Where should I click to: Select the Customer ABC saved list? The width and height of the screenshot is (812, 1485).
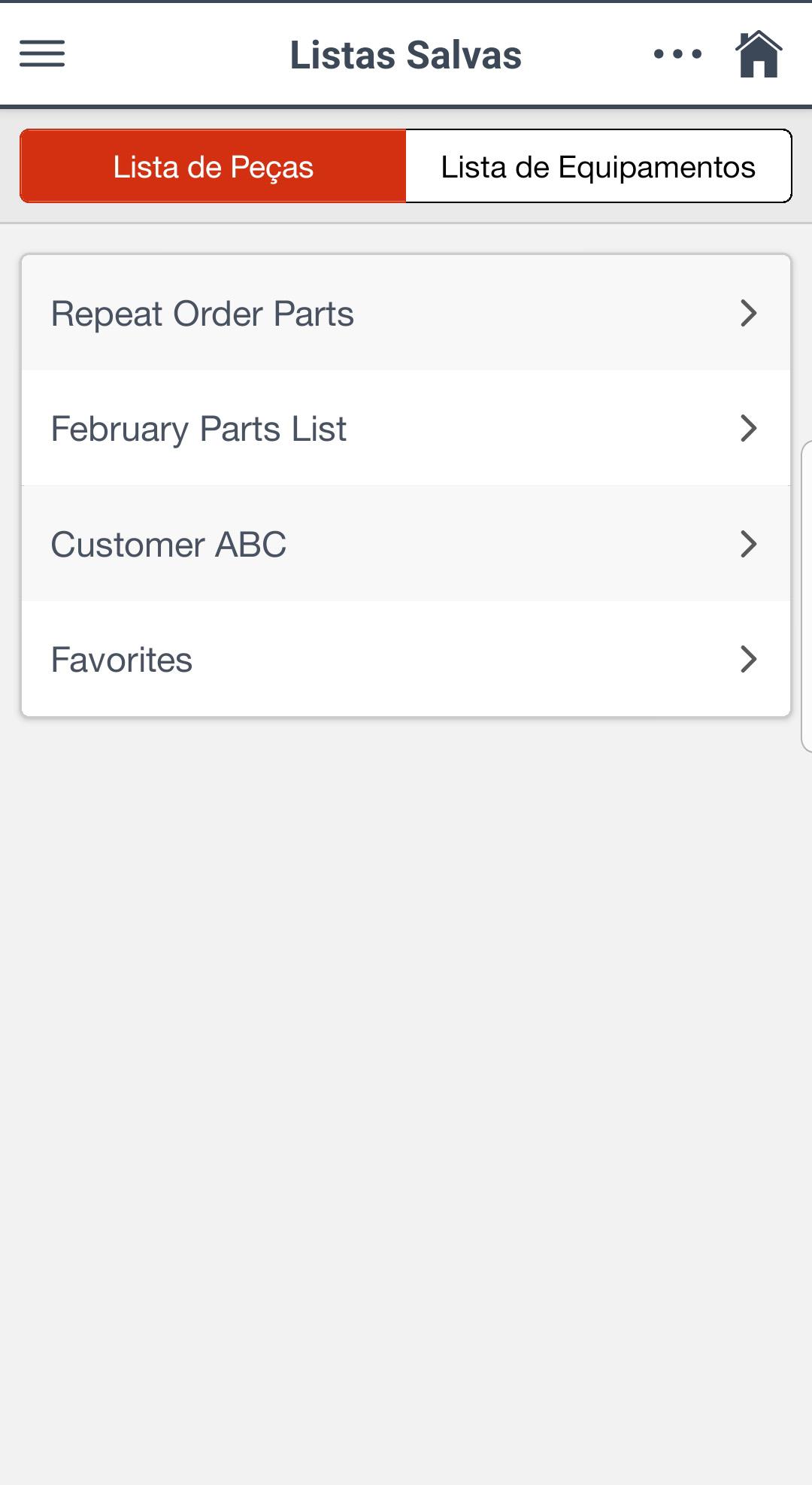point(168,545)
